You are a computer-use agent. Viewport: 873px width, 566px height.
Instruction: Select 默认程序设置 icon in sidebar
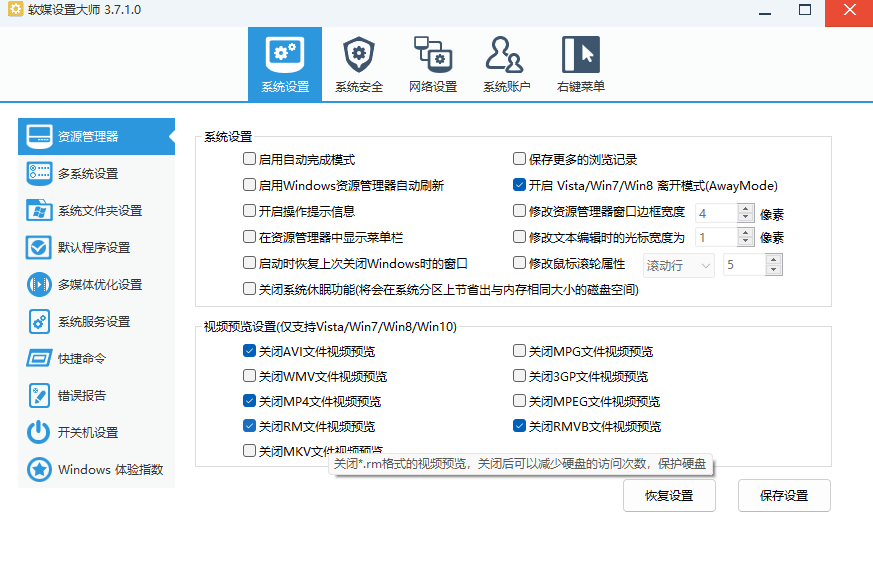pyautogui.click(x=39, y=247)
